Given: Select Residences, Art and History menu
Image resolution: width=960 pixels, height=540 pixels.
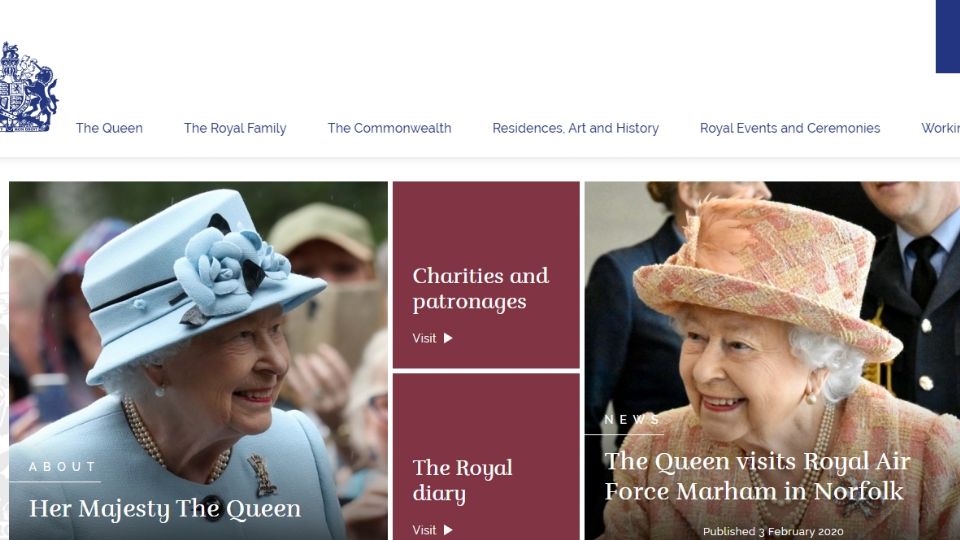Looking at the screenshot, I should click(x=576, y=128).
